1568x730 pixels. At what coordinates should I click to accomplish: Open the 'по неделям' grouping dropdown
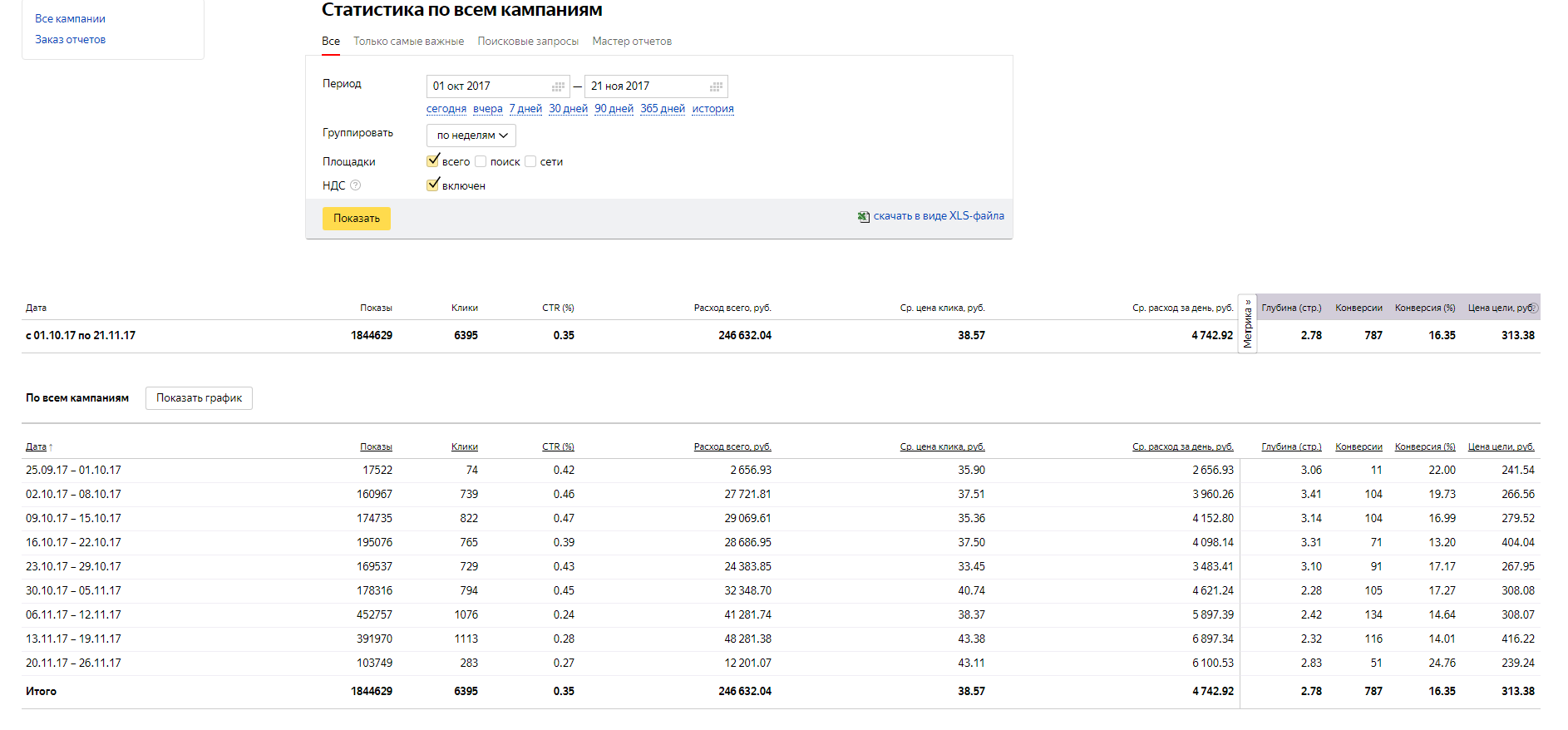click(471, 136)
